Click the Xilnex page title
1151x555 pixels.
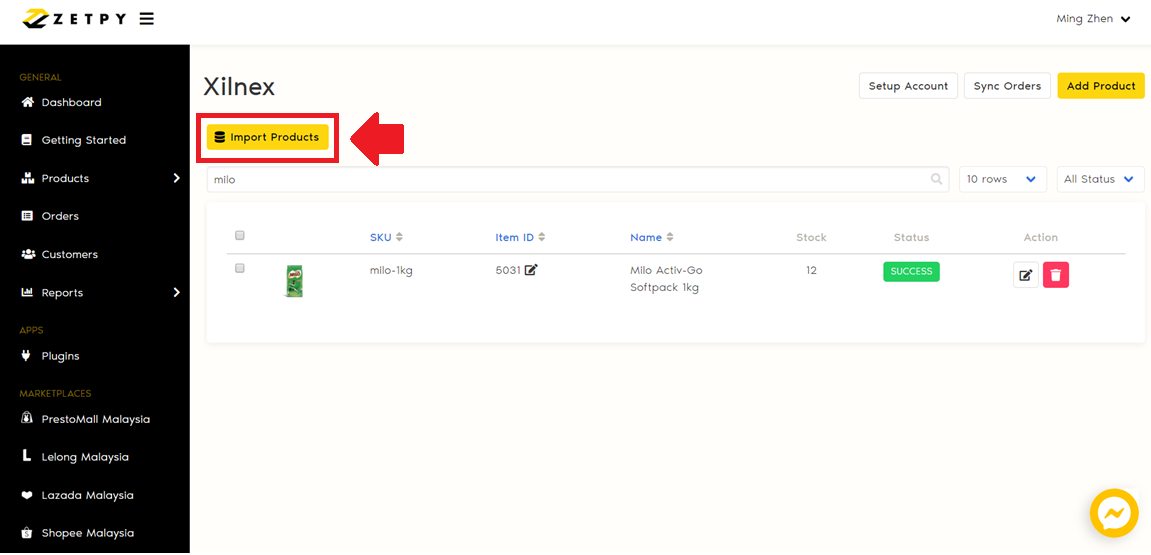point(239,87)
